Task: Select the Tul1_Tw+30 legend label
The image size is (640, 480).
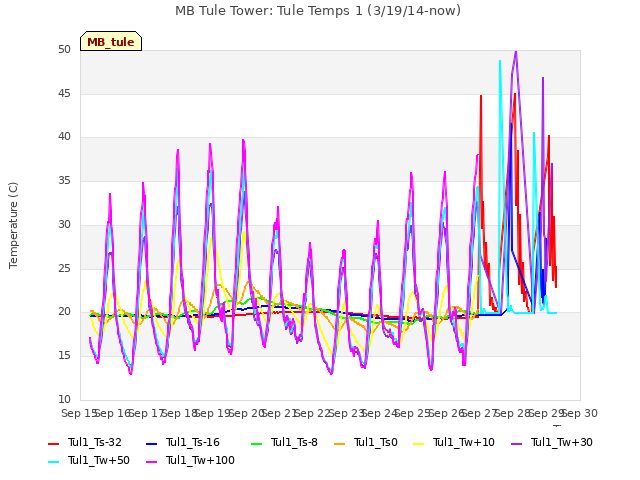Action: 562,442
